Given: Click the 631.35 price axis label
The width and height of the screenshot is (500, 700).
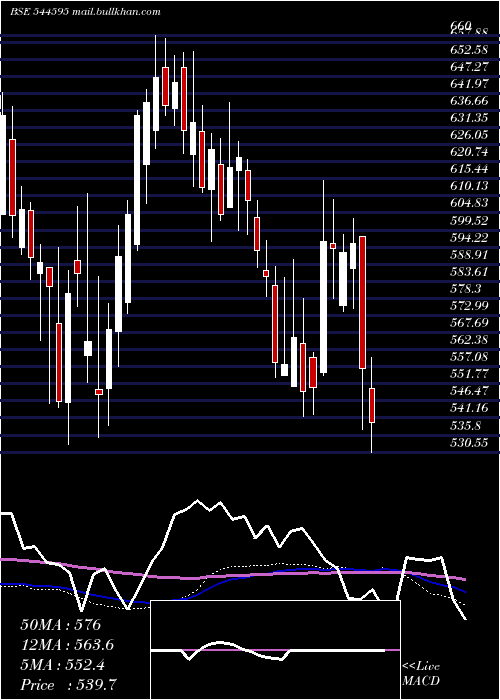Looking at the screenshot, I should pos(469,118).
